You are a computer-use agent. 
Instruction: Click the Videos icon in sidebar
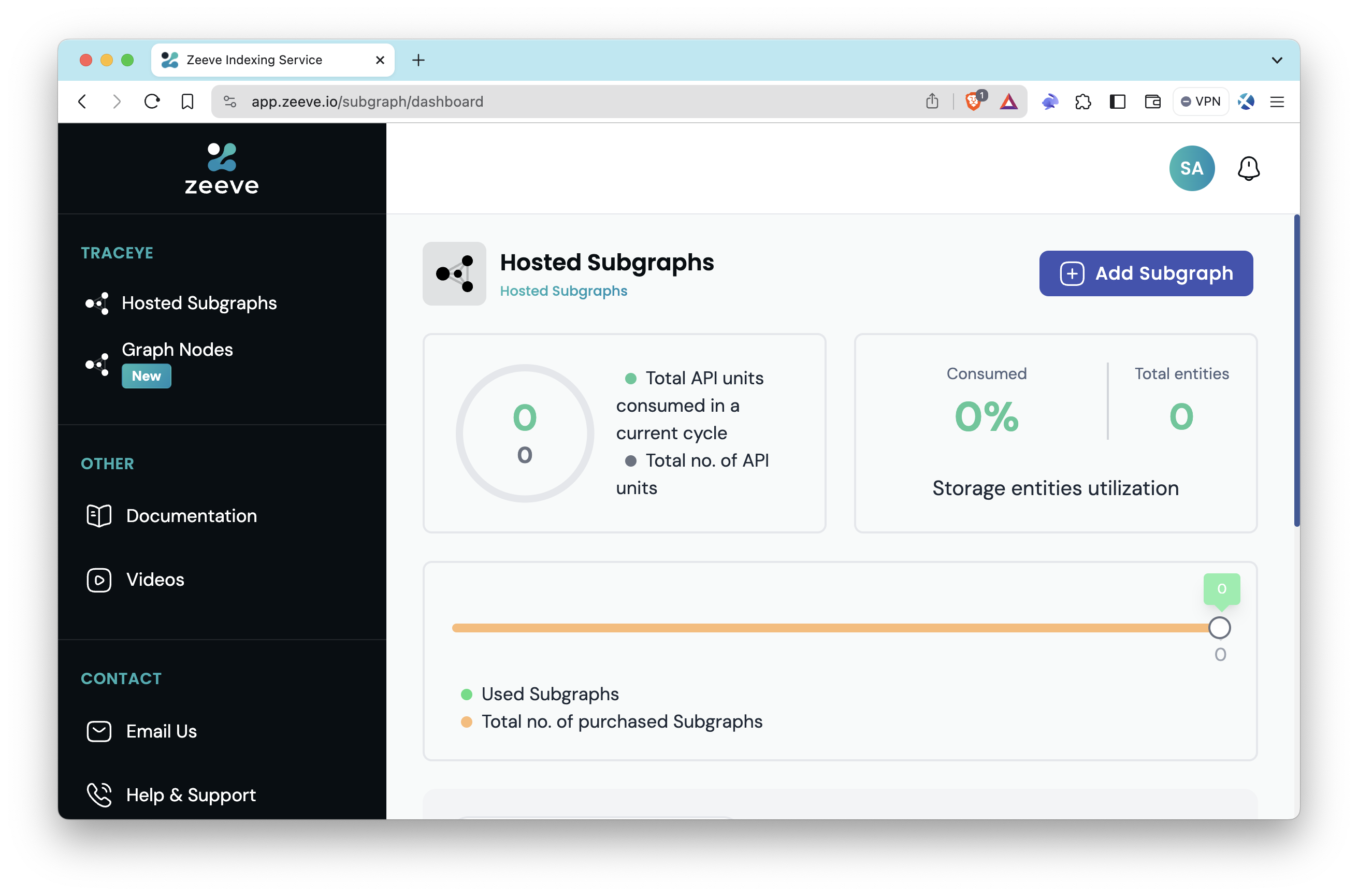(99, 580)
